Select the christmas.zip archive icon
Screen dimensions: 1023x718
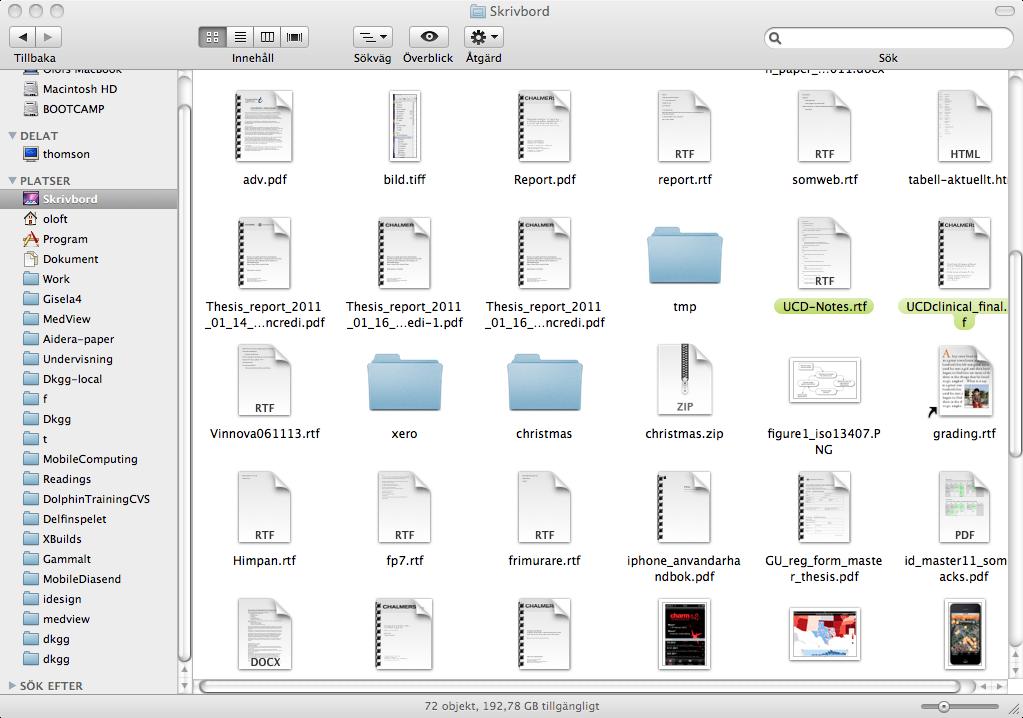click(684, 380)
